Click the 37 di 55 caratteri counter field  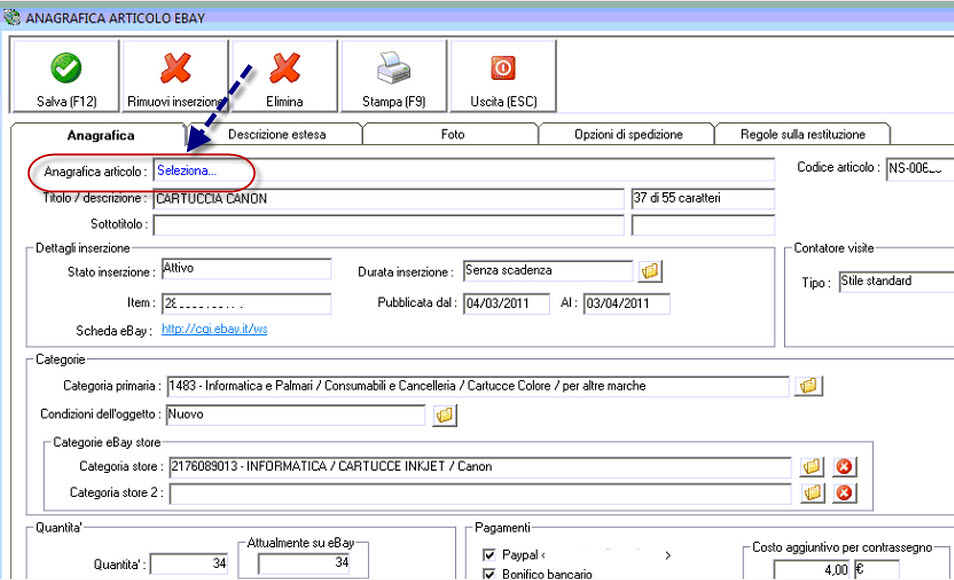click(x=703, y=199)
